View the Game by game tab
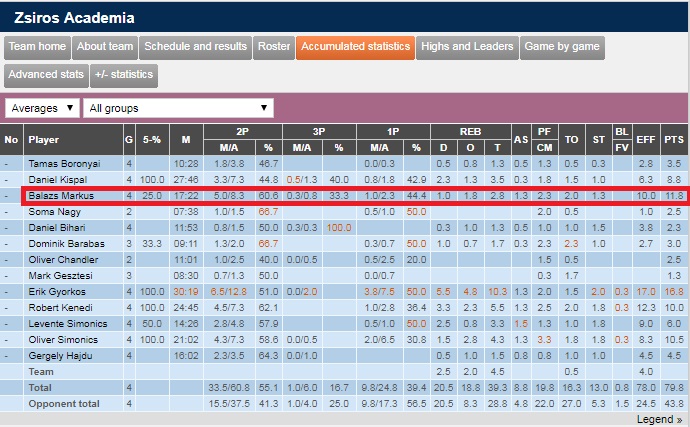 tap(562, 47)
